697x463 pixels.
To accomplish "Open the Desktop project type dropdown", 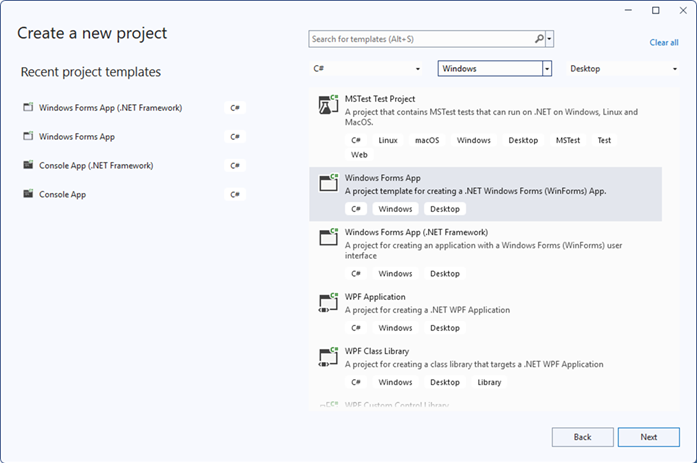I will [x=623, y=68].
